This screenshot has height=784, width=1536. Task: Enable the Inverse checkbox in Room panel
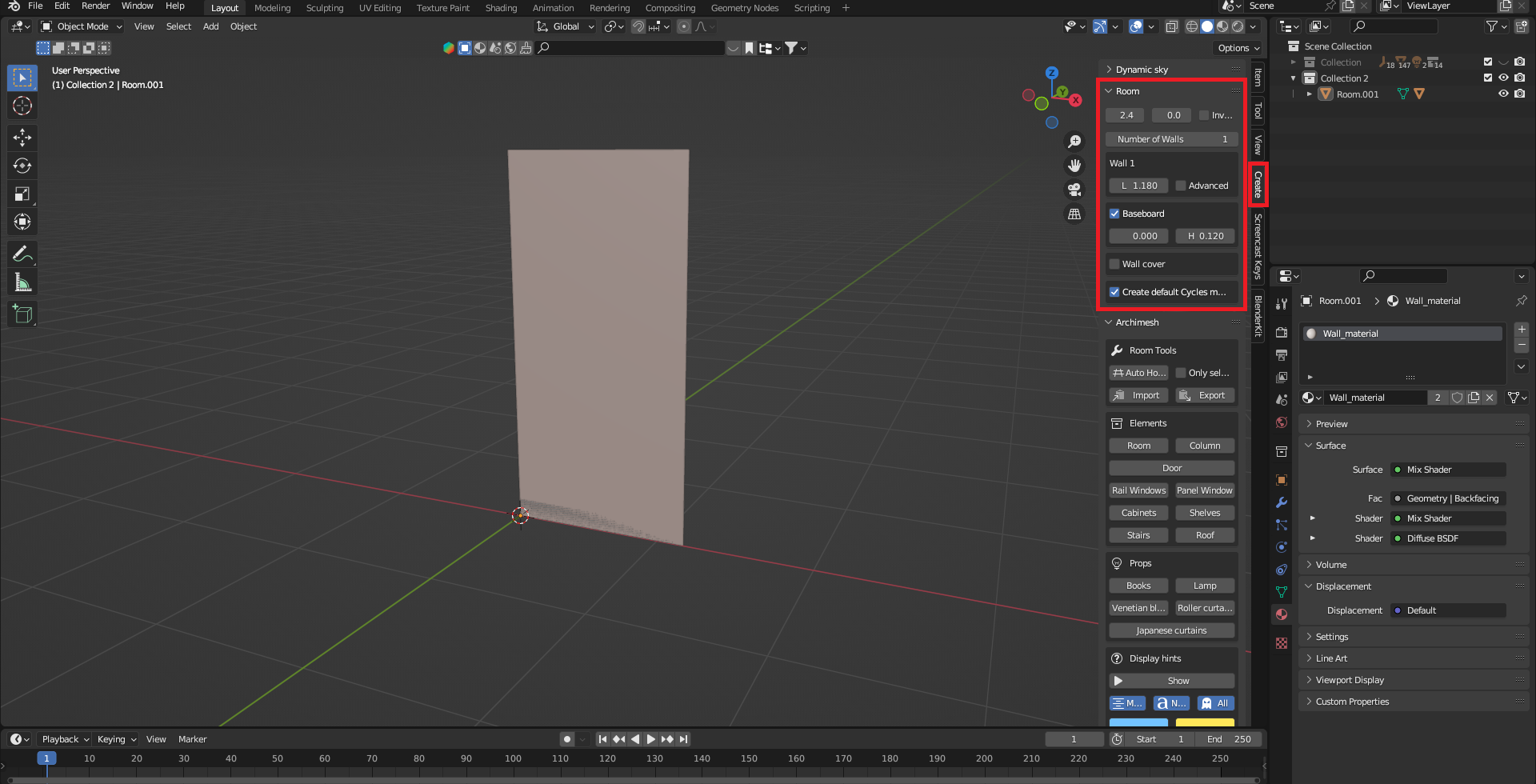pyautogui.click(x=1204, y=115)
